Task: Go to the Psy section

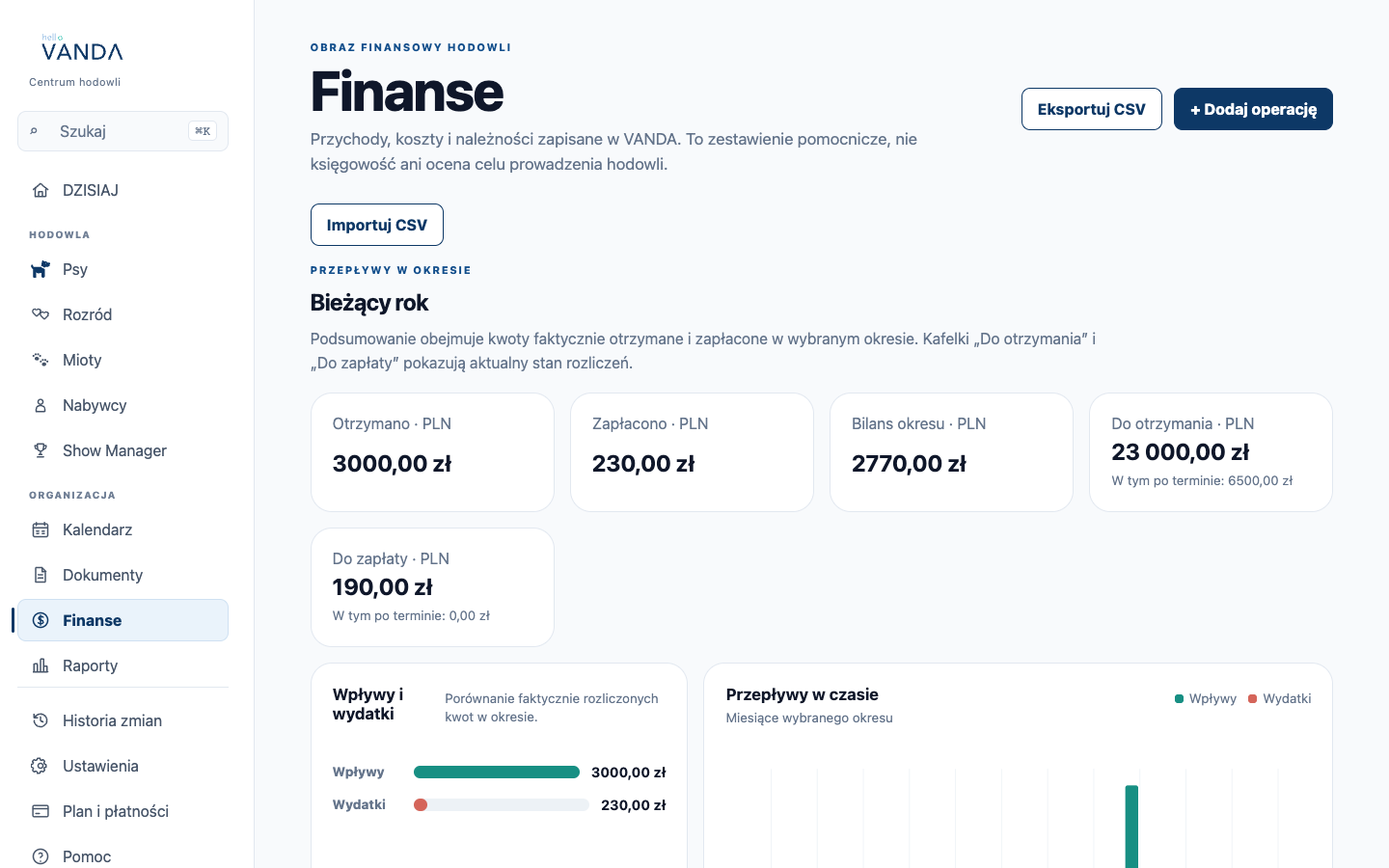Action: click(x=123, y=269)
